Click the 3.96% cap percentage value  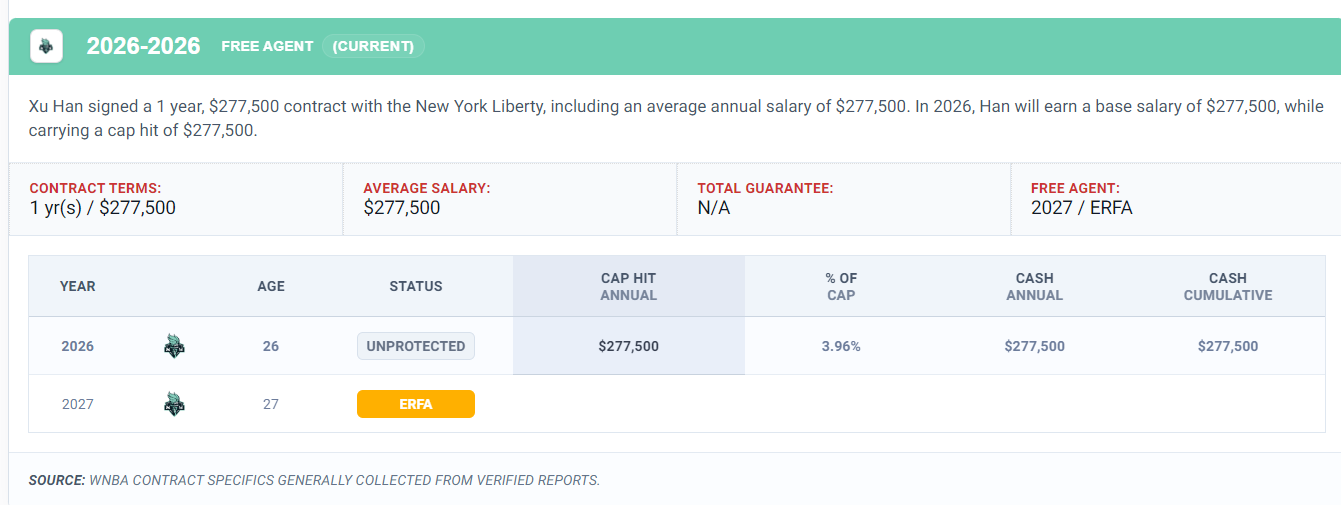pos(841,346)
